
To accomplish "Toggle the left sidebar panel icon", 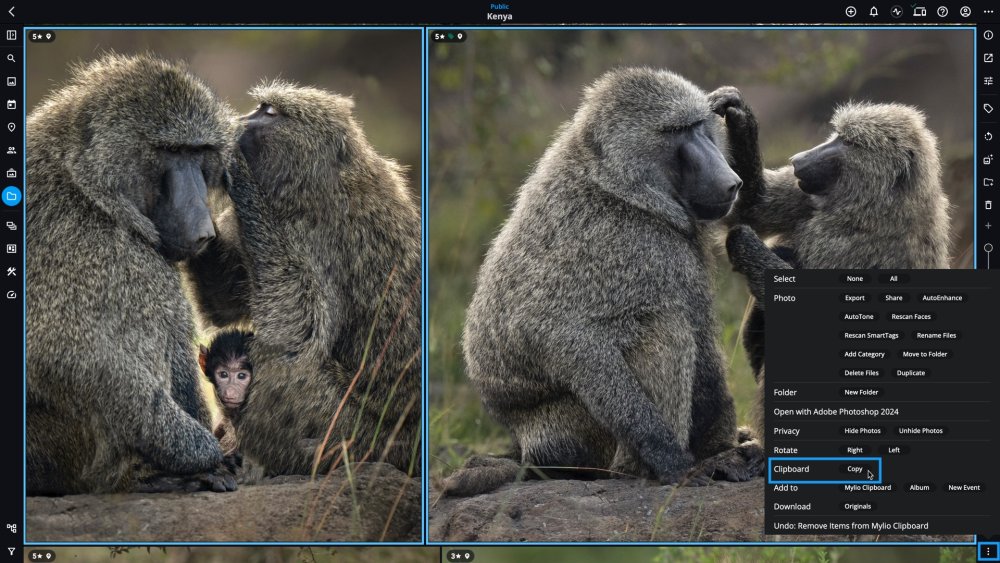I will pyautogui.click(x=11, y=36).
